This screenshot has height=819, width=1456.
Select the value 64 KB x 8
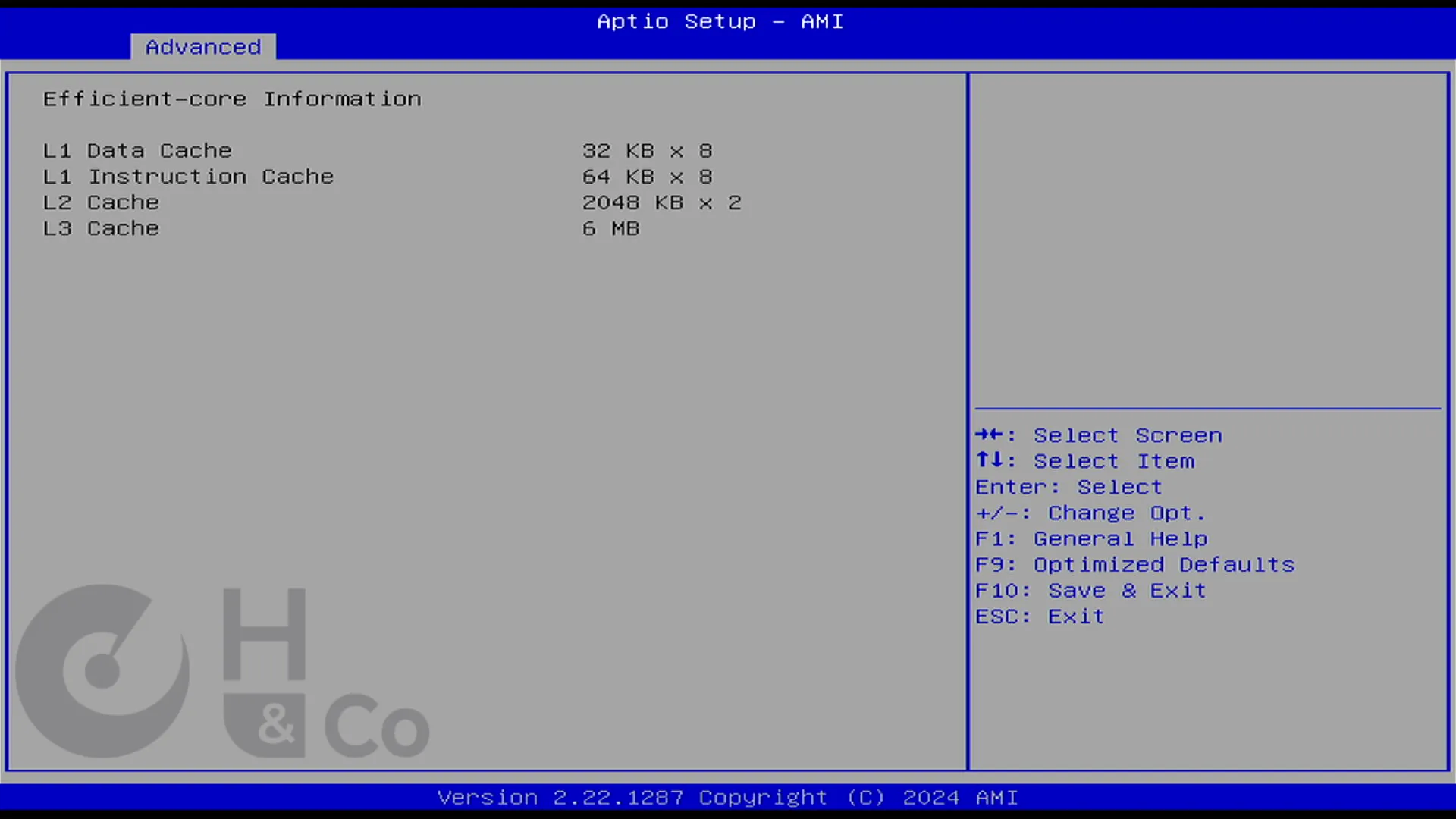648,177
